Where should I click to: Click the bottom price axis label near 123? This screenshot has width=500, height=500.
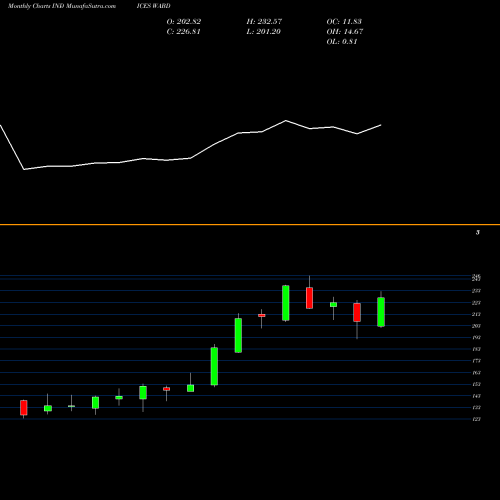(x=477, y=419)
